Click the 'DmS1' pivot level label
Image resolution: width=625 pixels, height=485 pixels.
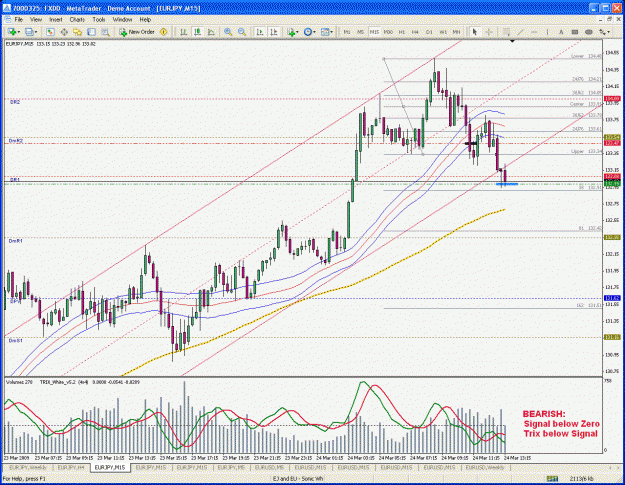point(16,341)
